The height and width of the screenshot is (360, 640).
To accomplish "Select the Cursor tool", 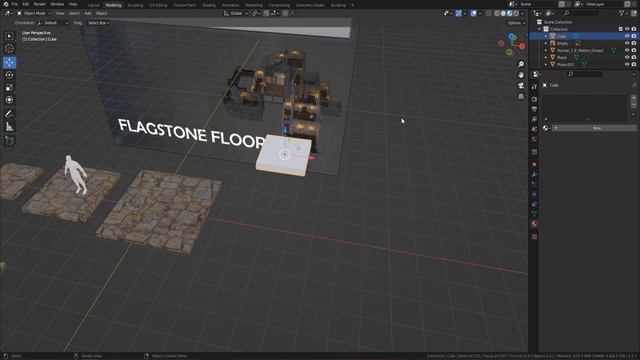I will coord(9,49).
